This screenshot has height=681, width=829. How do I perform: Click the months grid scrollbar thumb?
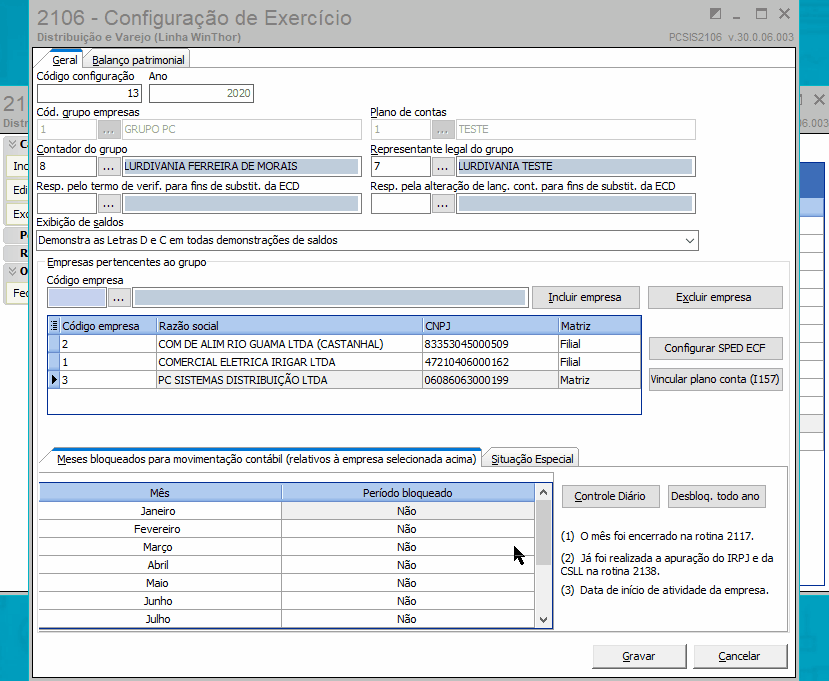click(543, 532)
